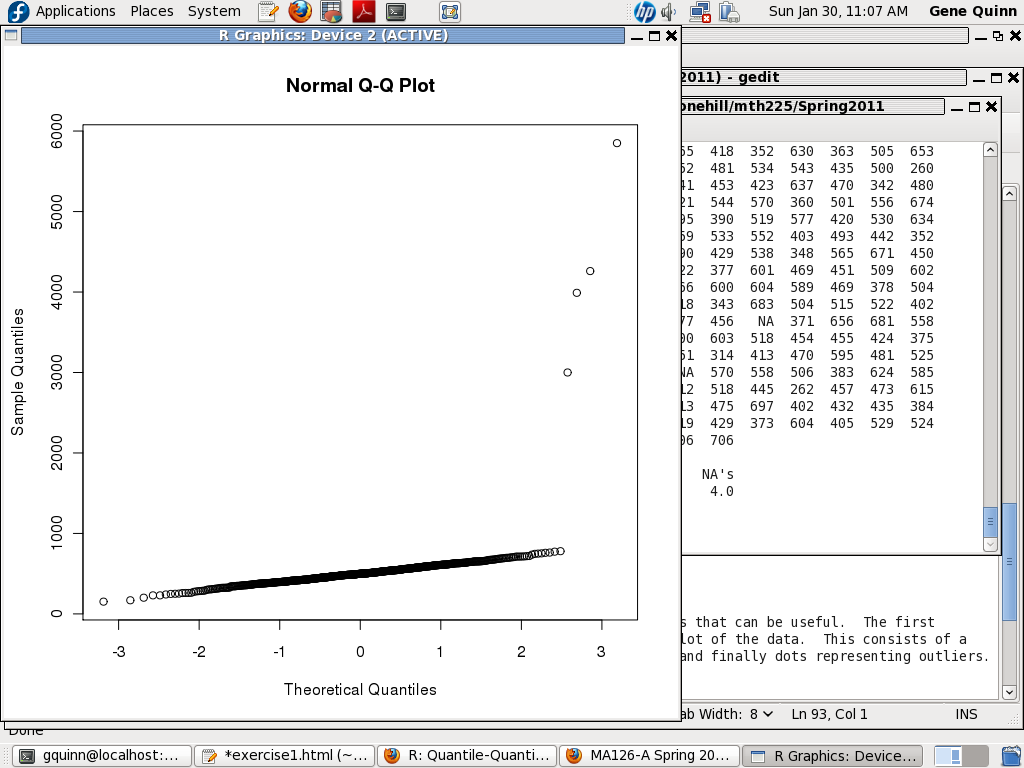Toggle the INS insert mode indicator
The height and width of the screenshot is (768, 1024).
click(965, 714)
